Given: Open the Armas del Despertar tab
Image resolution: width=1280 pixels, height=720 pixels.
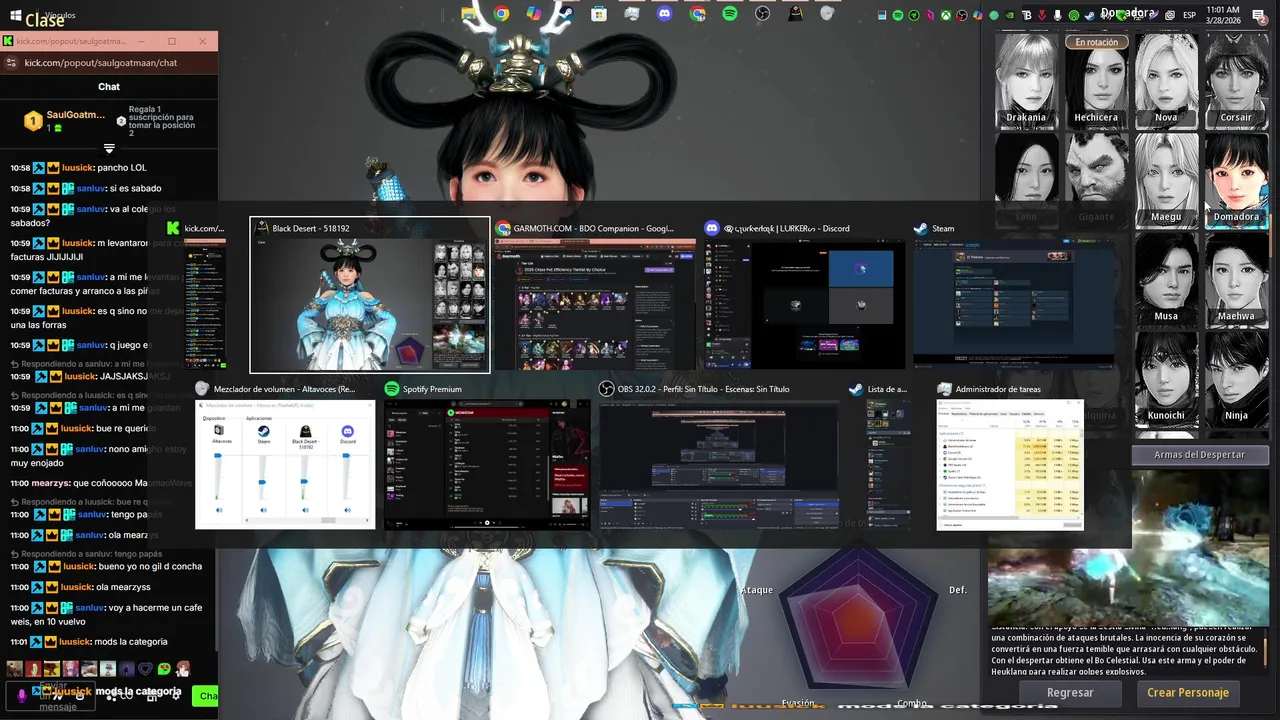Looking at the screenshot, I should click(x=1200, y=454).
